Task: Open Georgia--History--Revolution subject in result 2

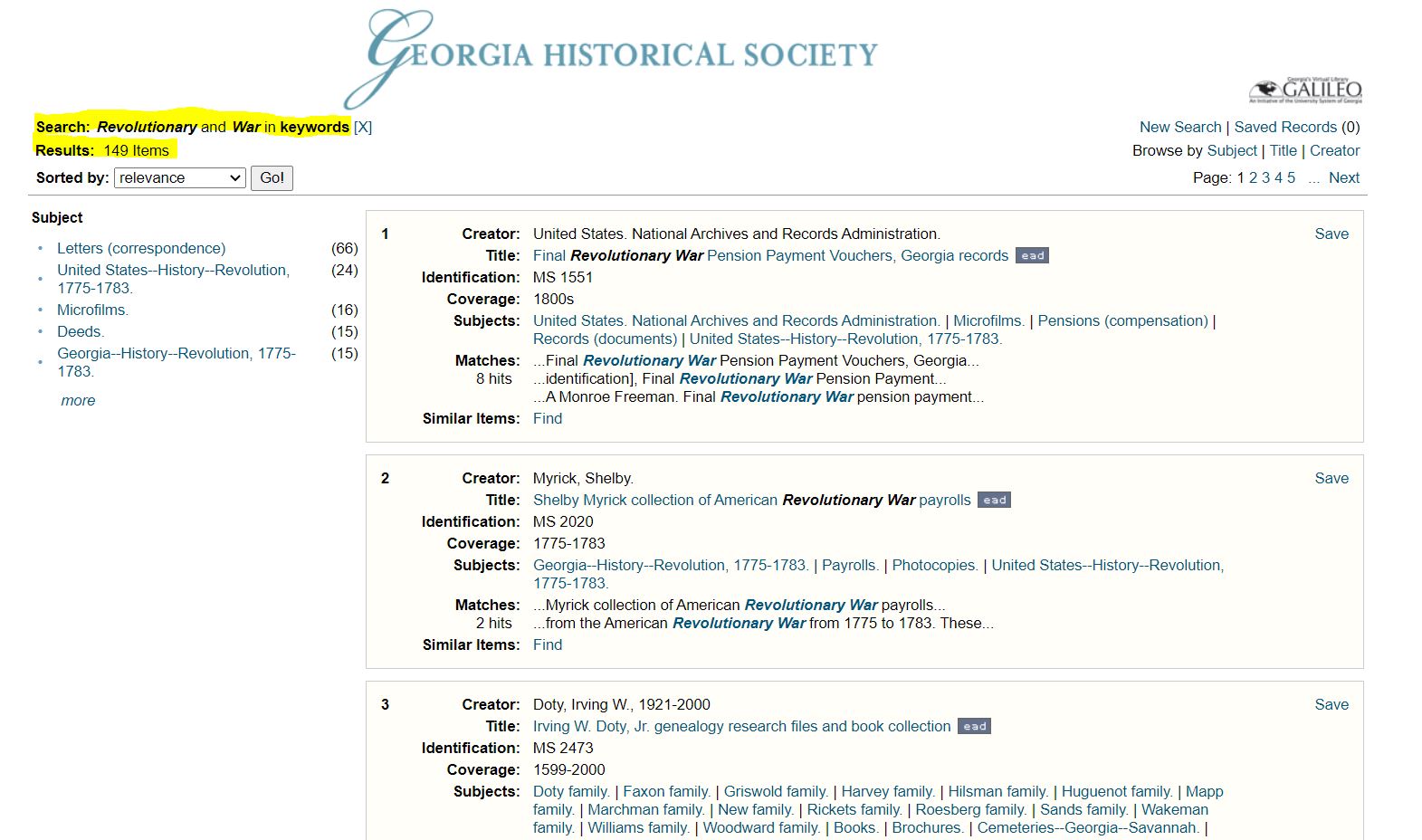Action: coord(671,565)
